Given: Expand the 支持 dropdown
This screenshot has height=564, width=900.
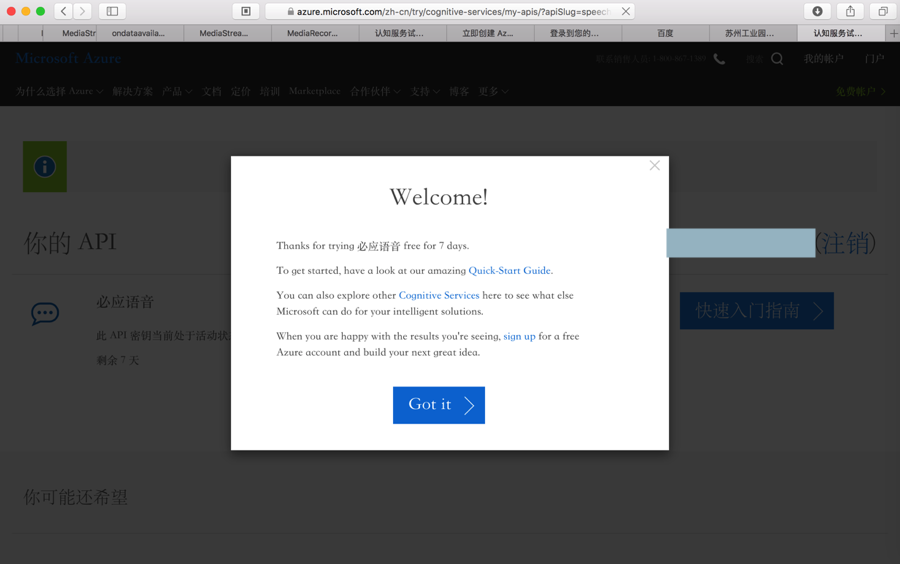Looking at the screenshot, I should pos(425,91).
